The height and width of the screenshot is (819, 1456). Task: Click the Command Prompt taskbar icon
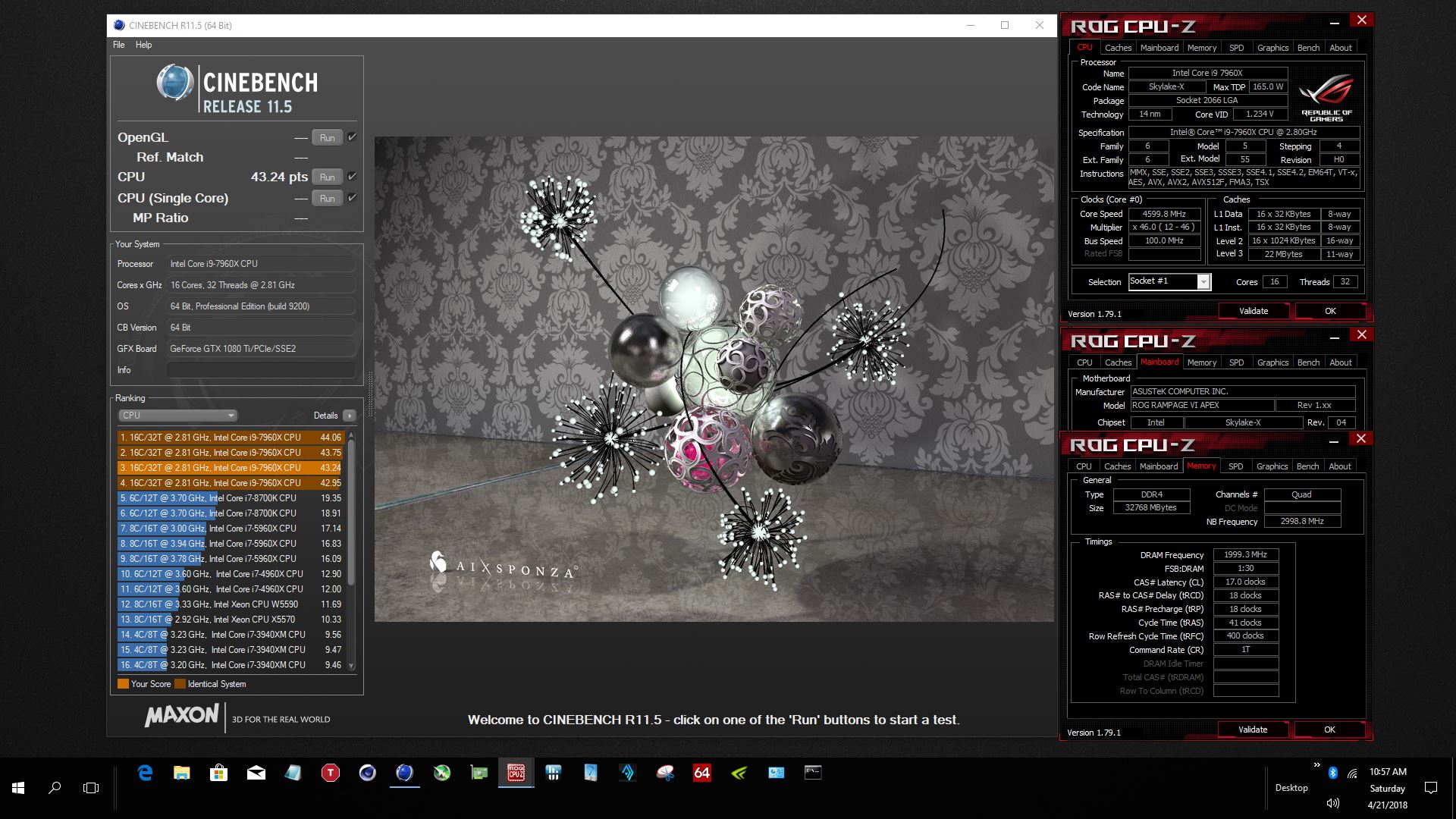tap(813, 773)
